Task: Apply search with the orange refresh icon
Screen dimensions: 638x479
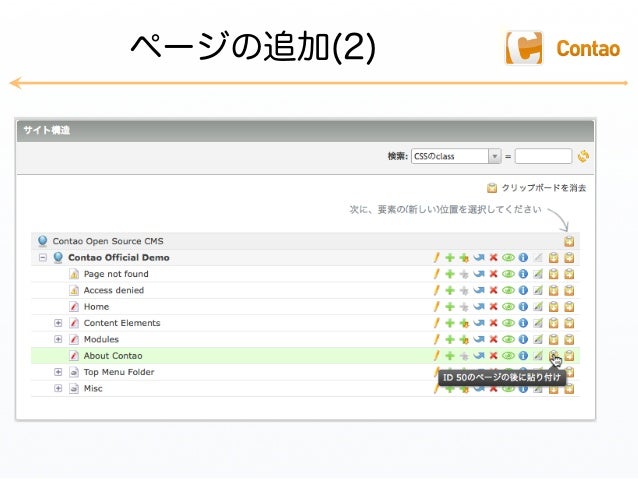Action: [583, 156]
